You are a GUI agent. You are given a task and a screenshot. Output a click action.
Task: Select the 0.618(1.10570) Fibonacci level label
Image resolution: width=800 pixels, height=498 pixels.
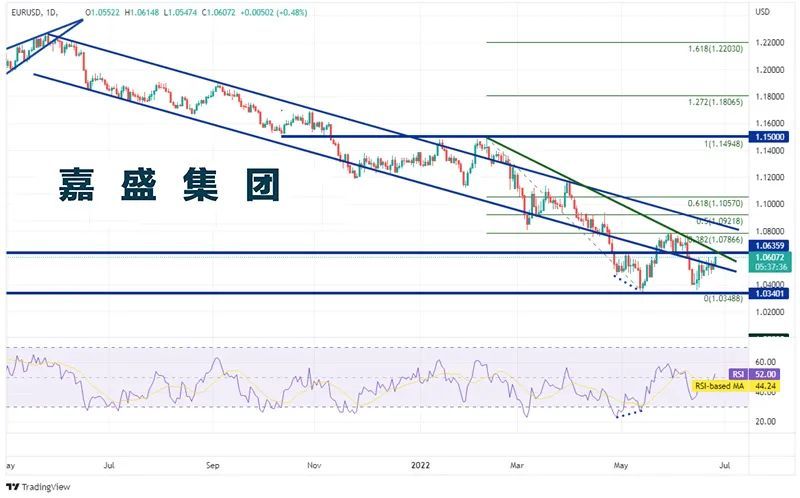point(715,203)
